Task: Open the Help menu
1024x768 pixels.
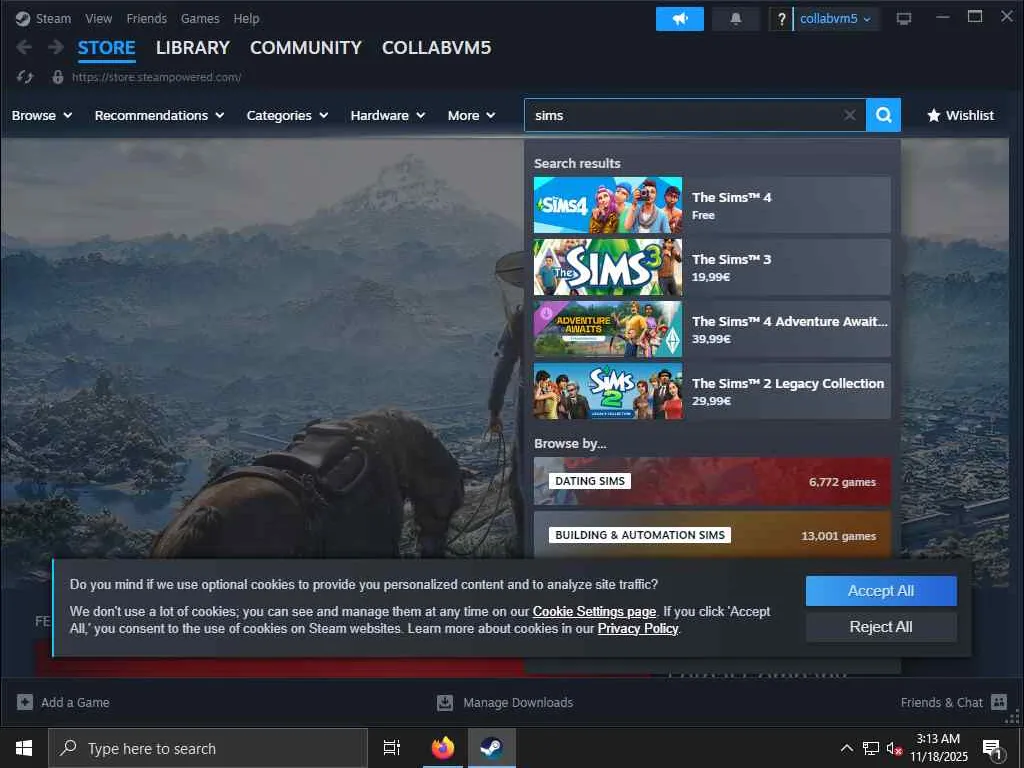Action: point(246,18)
